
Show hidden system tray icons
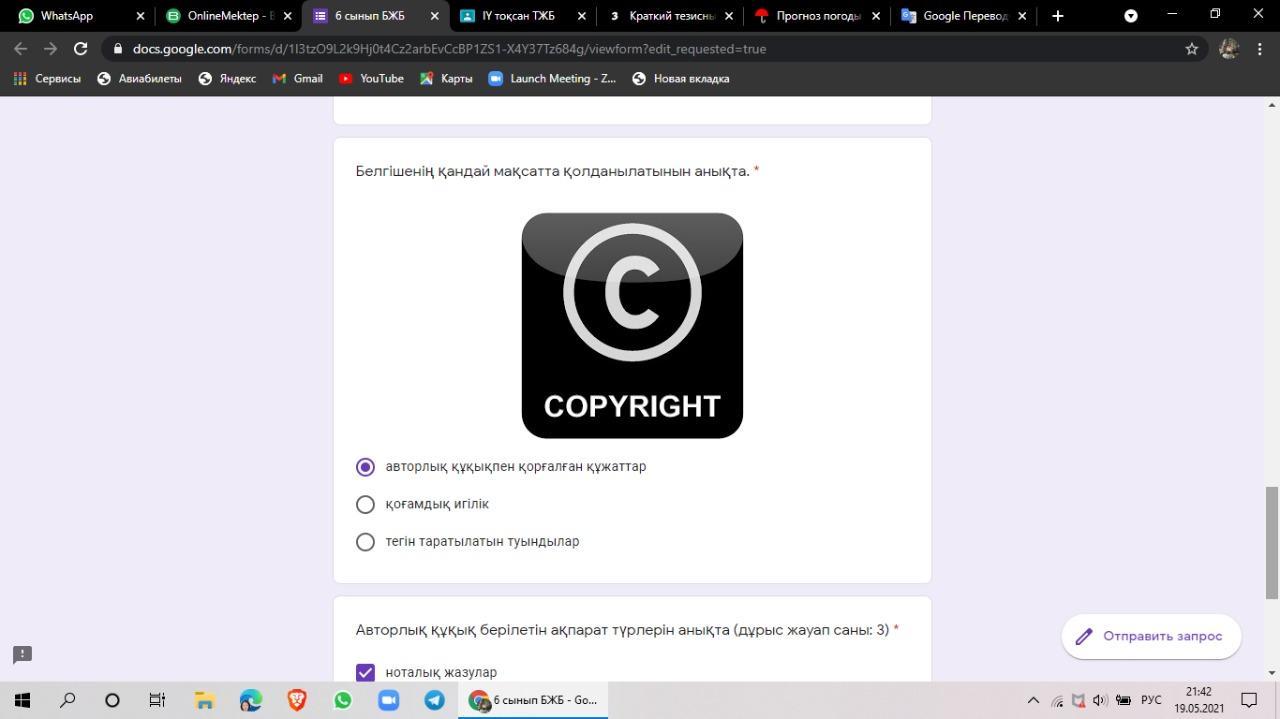click(x=1033, y=700)
